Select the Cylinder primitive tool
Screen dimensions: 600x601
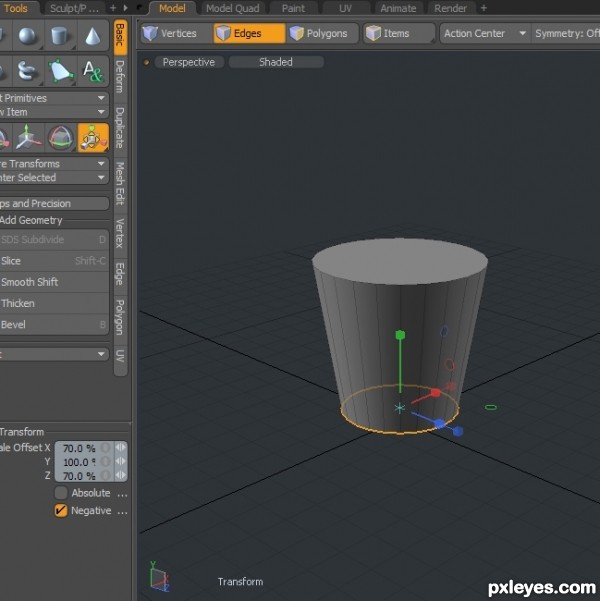pos(60,36)
